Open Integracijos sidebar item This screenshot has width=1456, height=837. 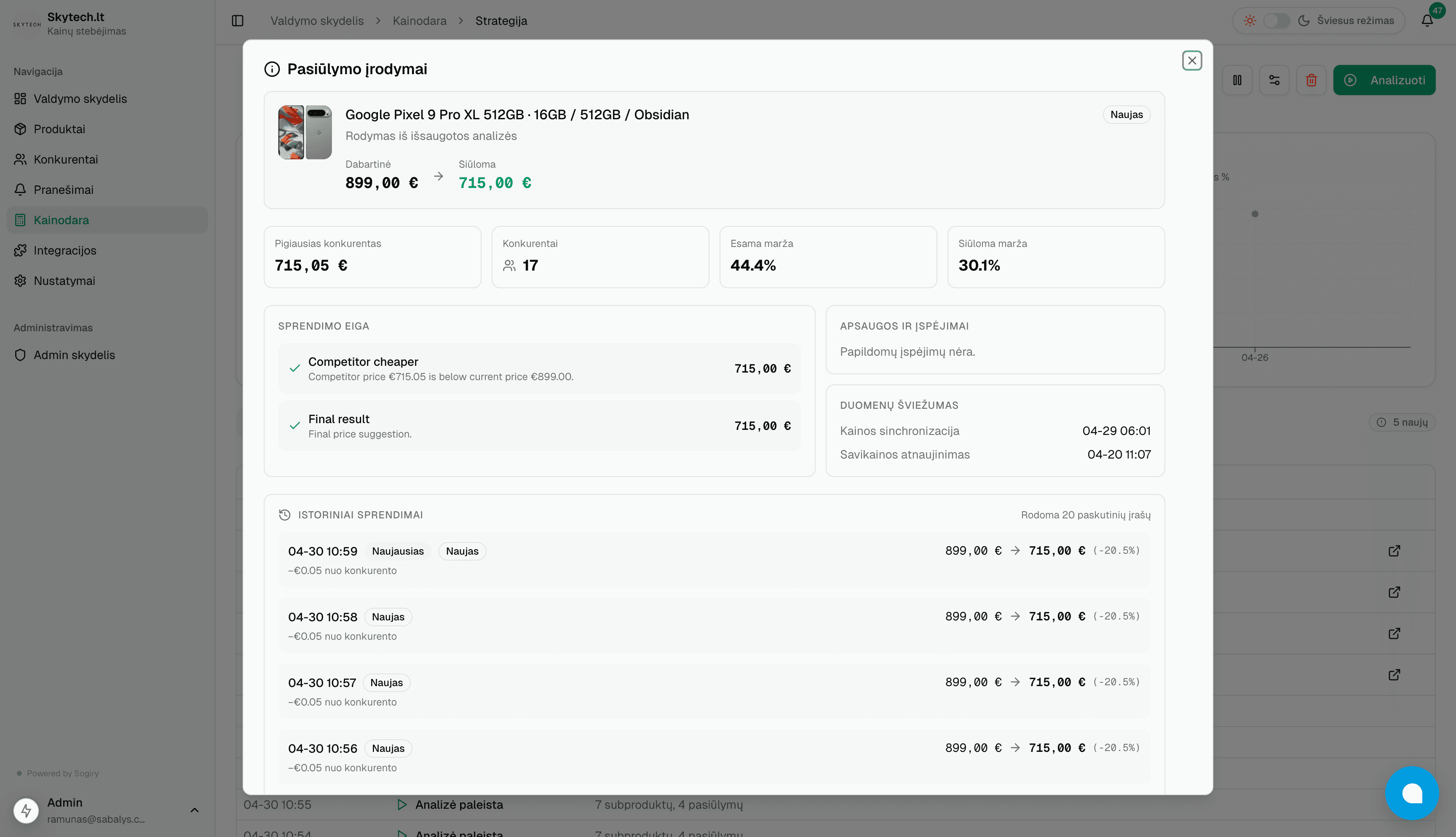click(x=107, y=251)
